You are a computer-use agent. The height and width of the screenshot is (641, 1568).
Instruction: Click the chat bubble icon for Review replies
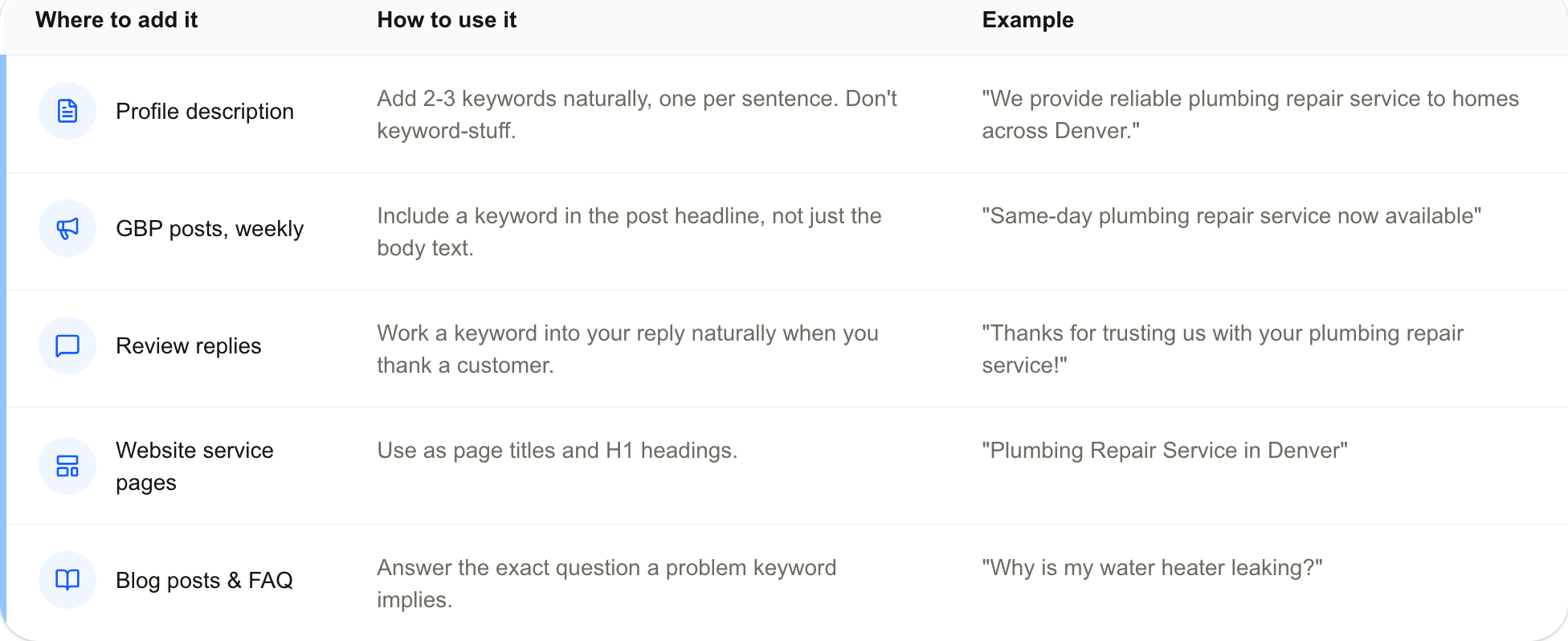click(67, 345)
